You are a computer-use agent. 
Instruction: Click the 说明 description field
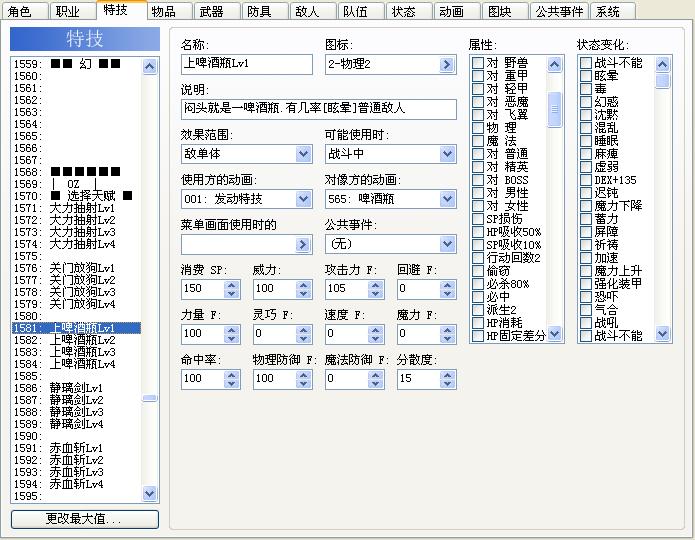pyautogui.click(x=319, y=109)
